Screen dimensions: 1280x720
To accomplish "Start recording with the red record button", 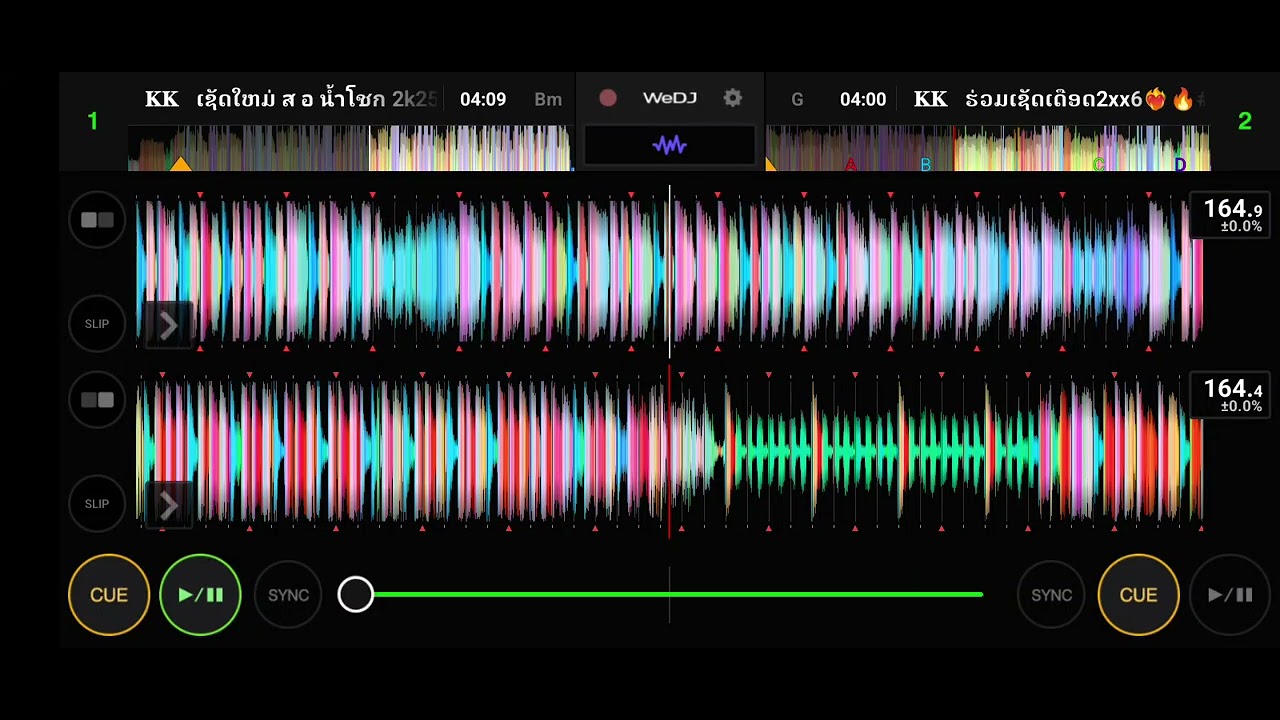I will (607, 98).
